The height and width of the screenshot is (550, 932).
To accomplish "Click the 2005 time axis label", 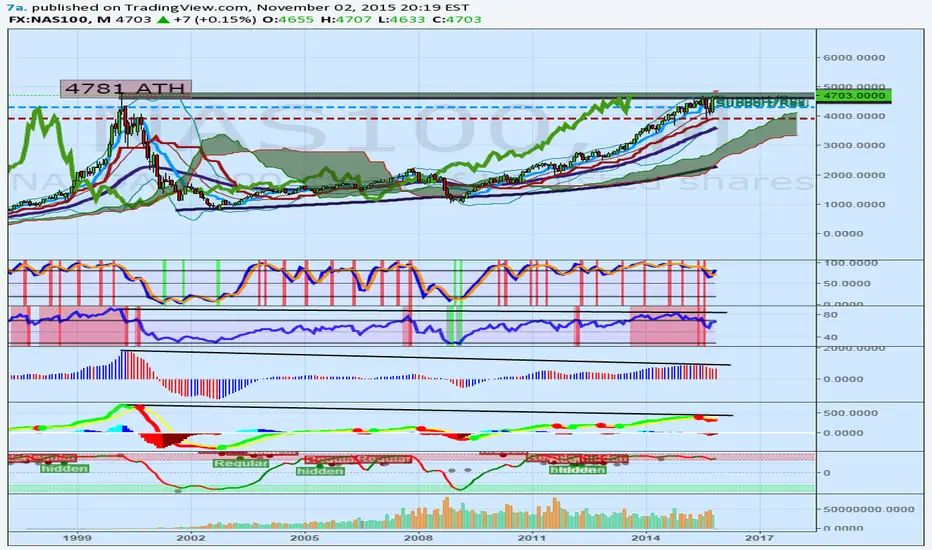I will 304,538.
